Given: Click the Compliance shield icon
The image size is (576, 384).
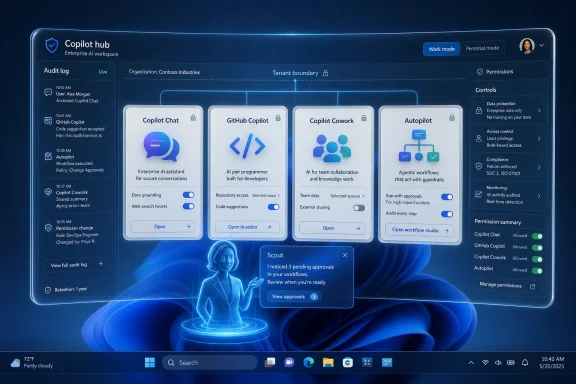Looking at the screenshot, I should 479,166.
